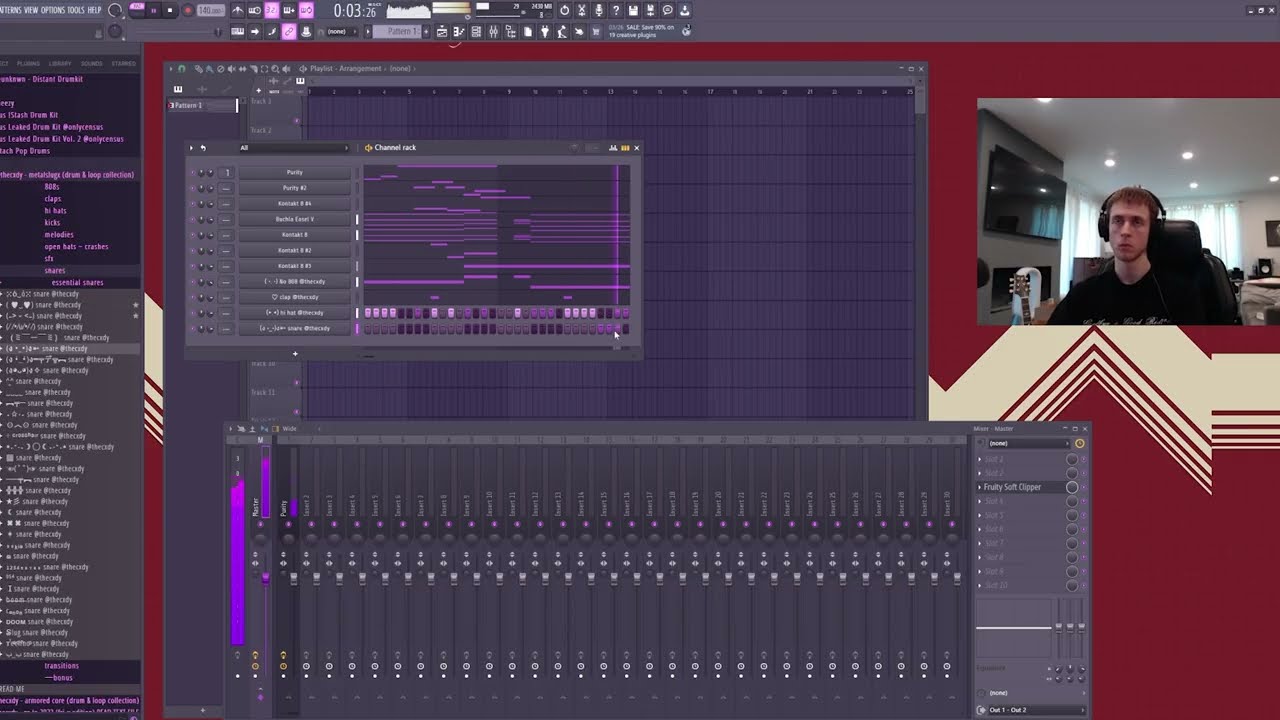Mute the Purity #2 channel via its LED
The height and width of the screenshot is (720, 1280).
[193, 188]
